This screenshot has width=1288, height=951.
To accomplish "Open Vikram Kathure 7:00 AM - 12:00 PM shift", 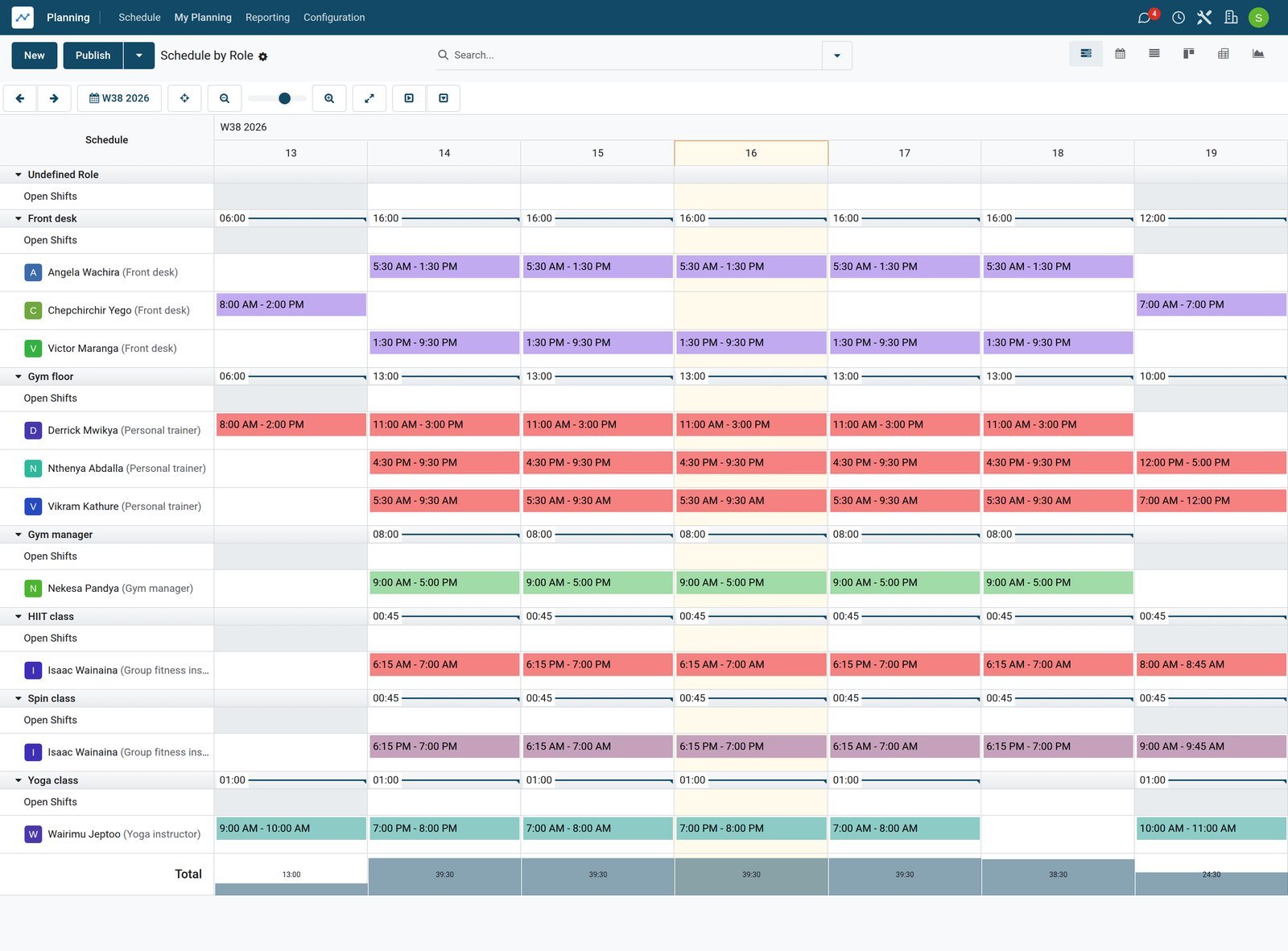I will 1212,500.
